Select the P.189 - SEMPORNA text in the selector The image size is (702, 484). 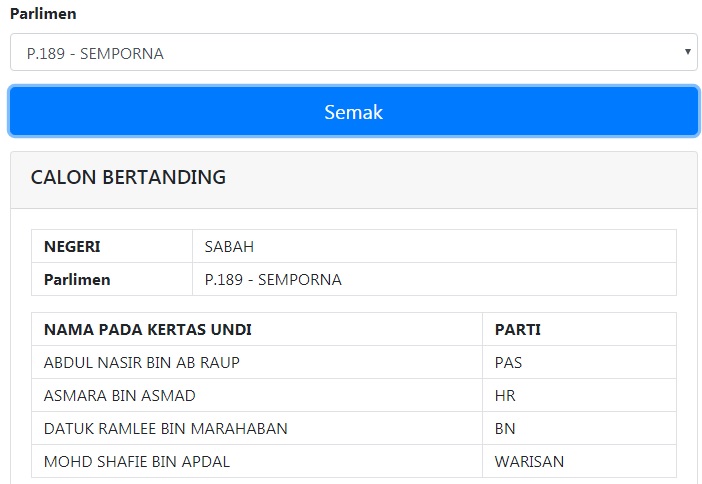[x=95, y=54]
